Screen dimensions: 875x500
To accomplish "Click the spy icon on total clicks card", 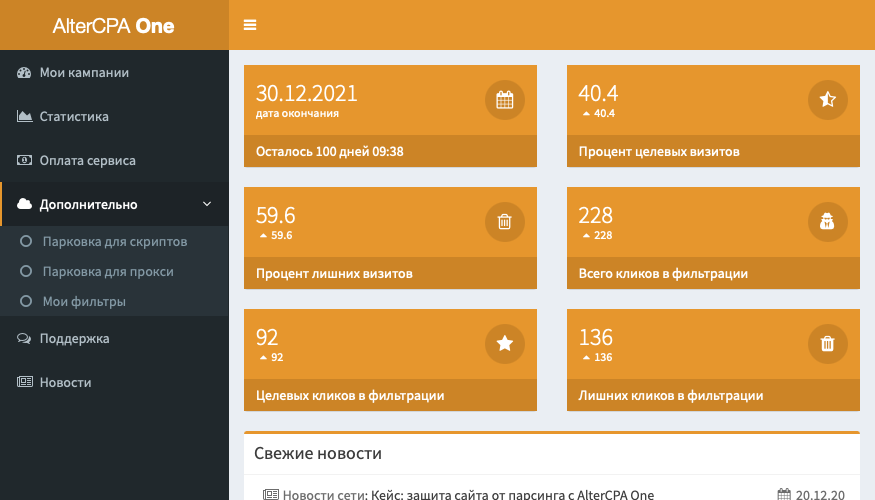I will (x=827, y=222).
